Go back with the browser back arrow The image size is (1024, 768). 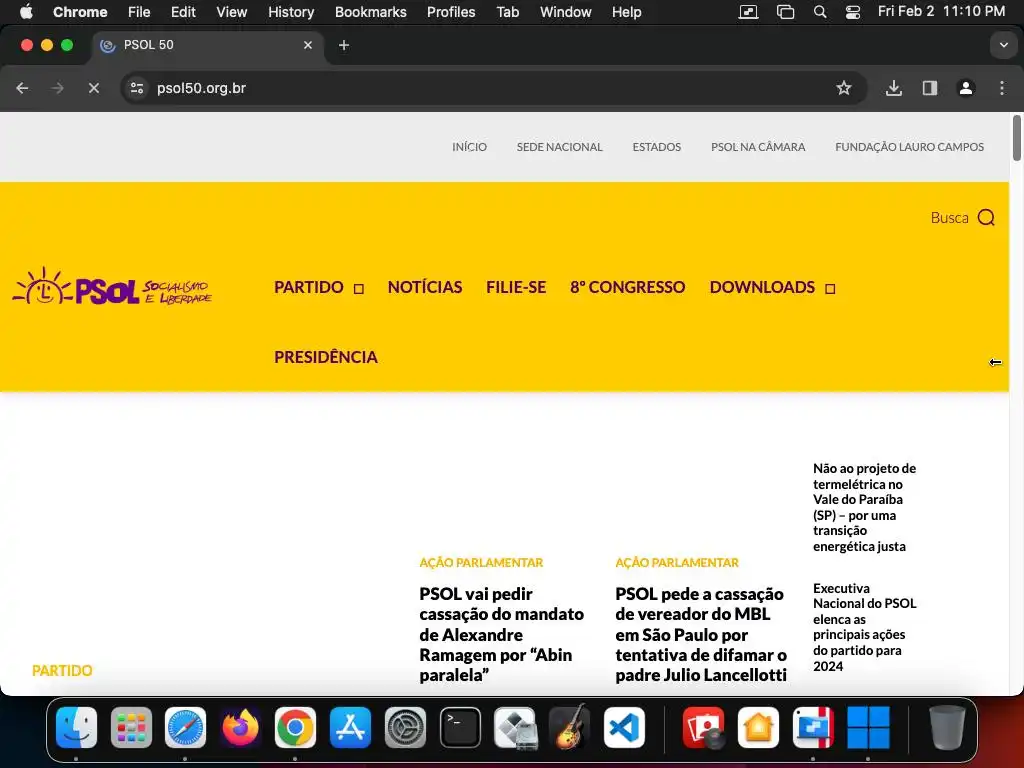coord(22,88)
